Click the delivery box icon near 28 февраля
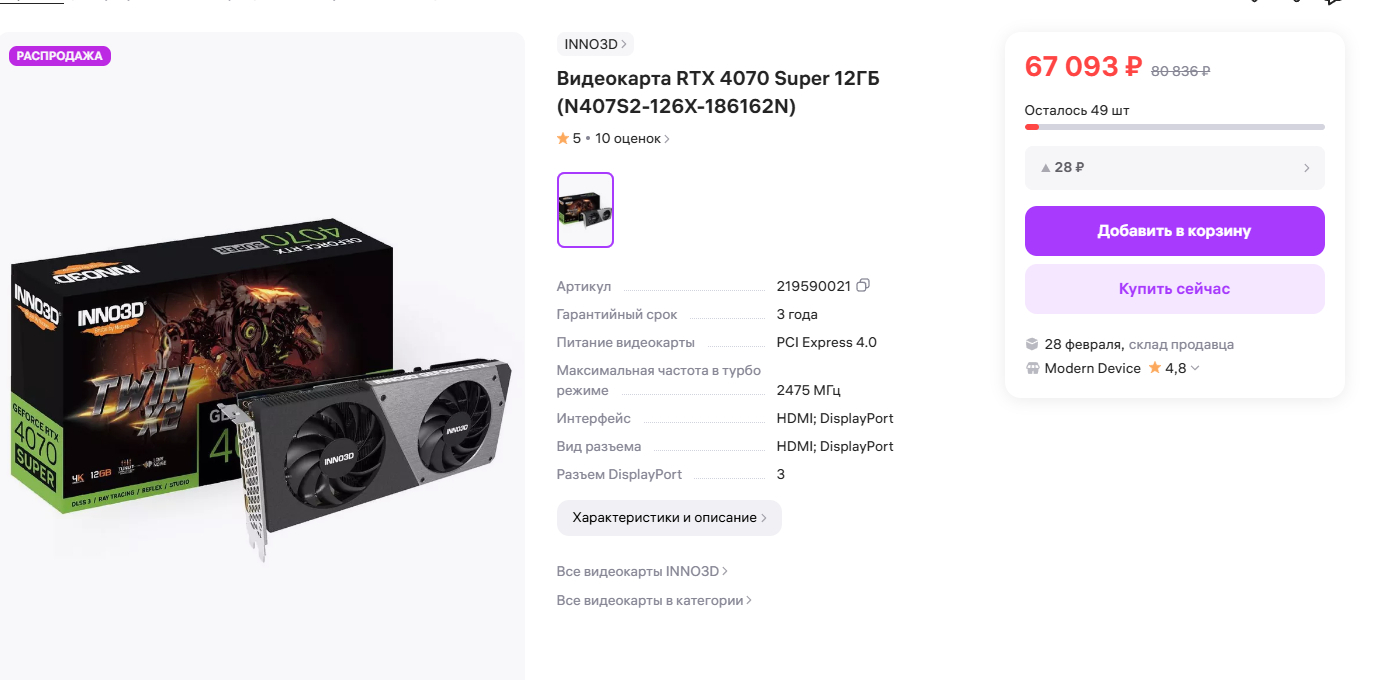Screen dimensions: 1397x680 (x=1032, y=344)
